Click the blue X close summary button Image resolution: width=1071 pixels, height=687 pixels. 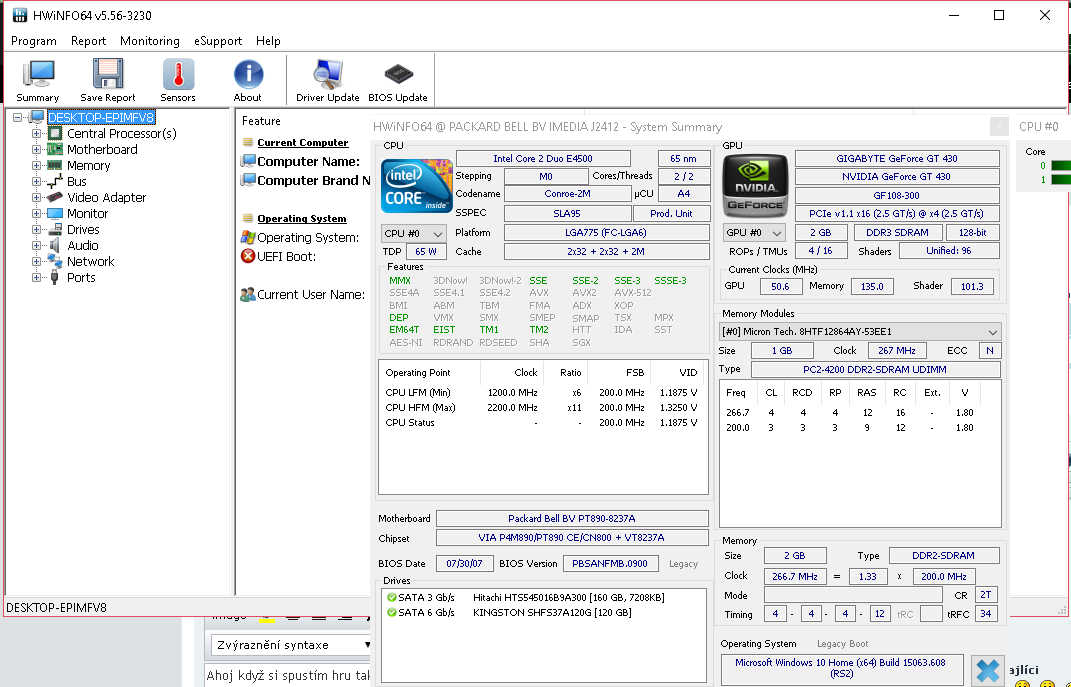pyautogui.click(x=987, y=671)
